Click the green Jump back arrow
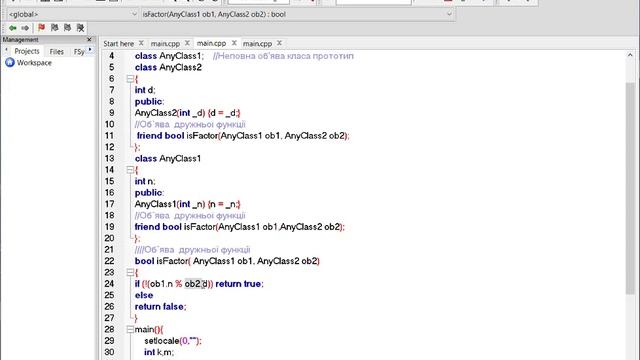 [x=13, y=28]
